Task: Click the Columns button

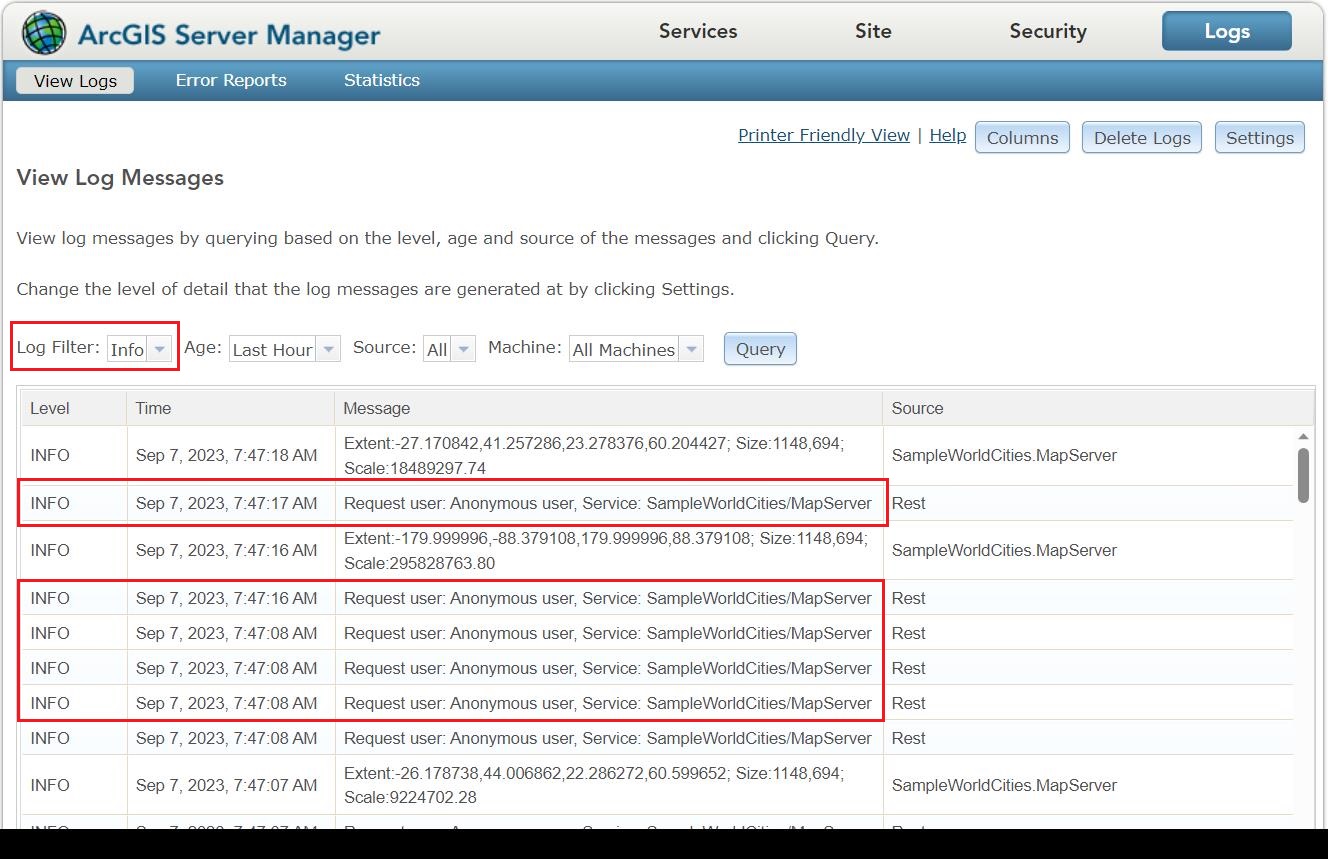Action: 1022,137
